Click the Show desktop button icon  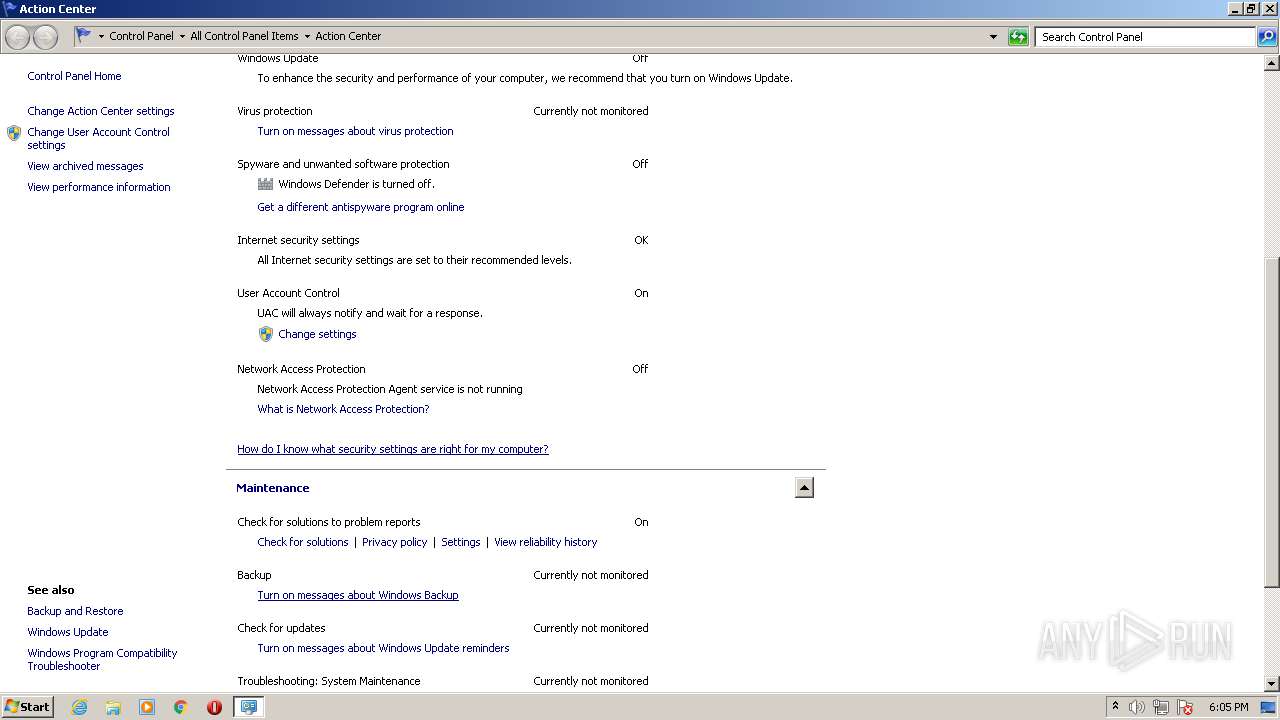[x=1268, y=707]
